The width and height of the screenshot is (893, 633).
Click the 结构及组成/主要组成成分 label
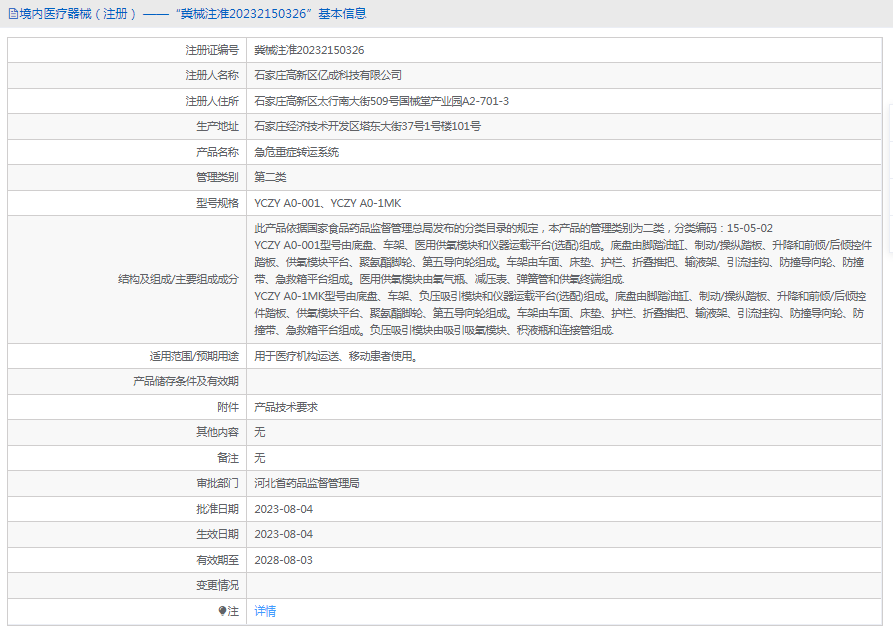[x=178, y=279]
